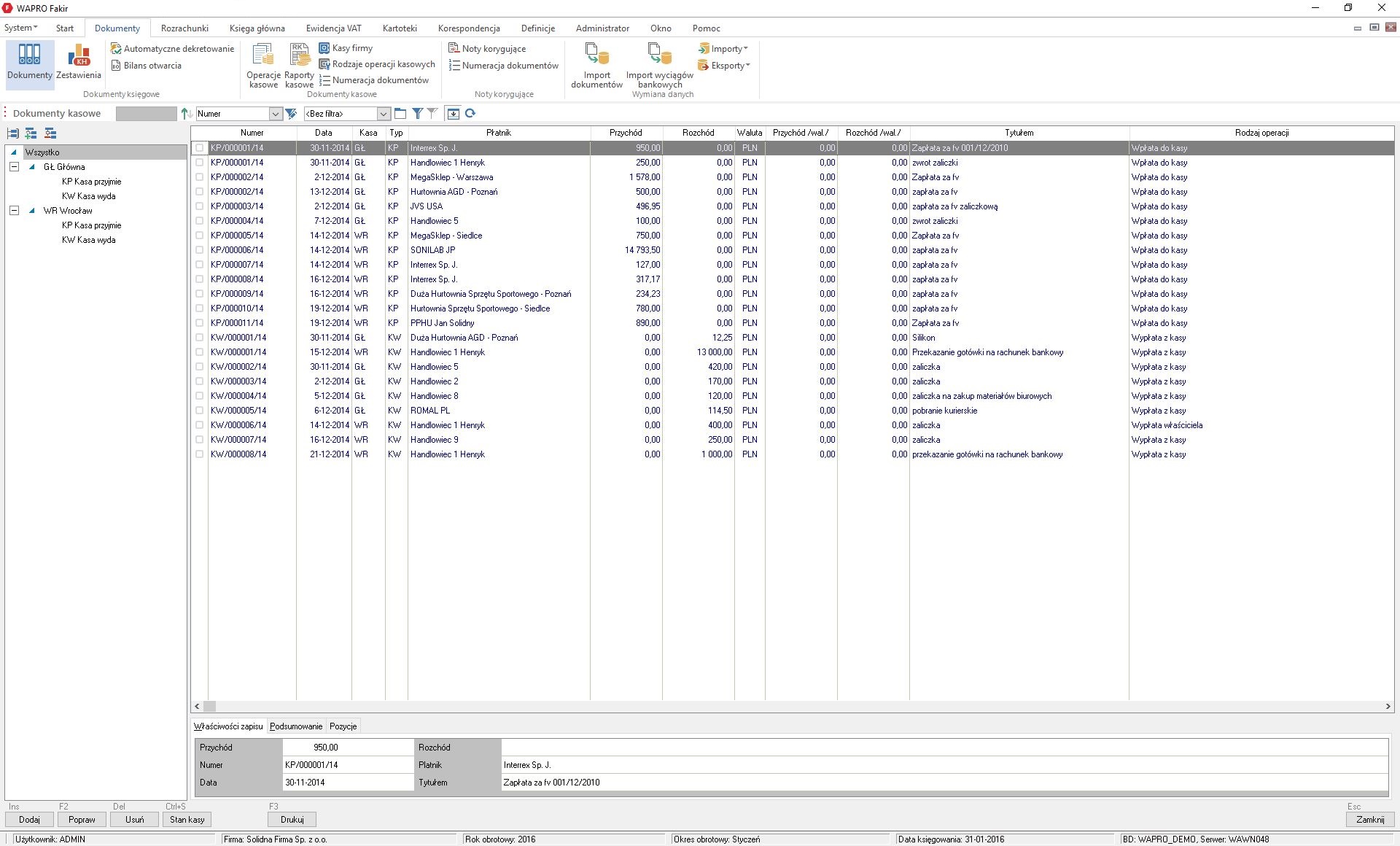The width and height of the screenshot is (1400, 846).
Task: Click the gray search field beside Dokumenty kasowe
Action: pos(146,114)
